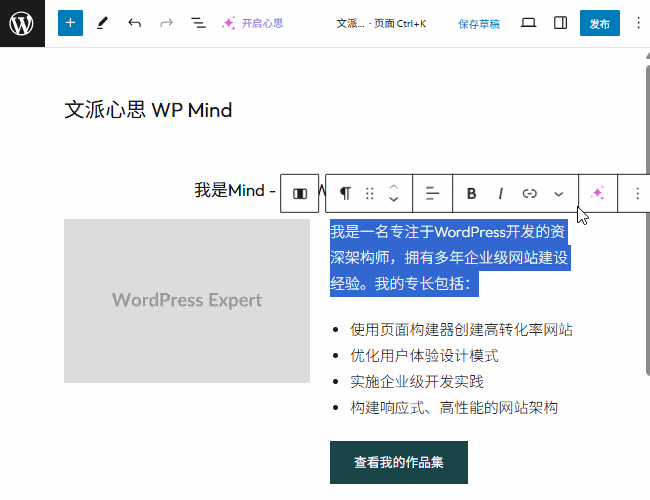This screenshot has height=500, width=650.
Task: Click list item 使用页面构建器创建高转化率网站
Action: click(461, 330)
